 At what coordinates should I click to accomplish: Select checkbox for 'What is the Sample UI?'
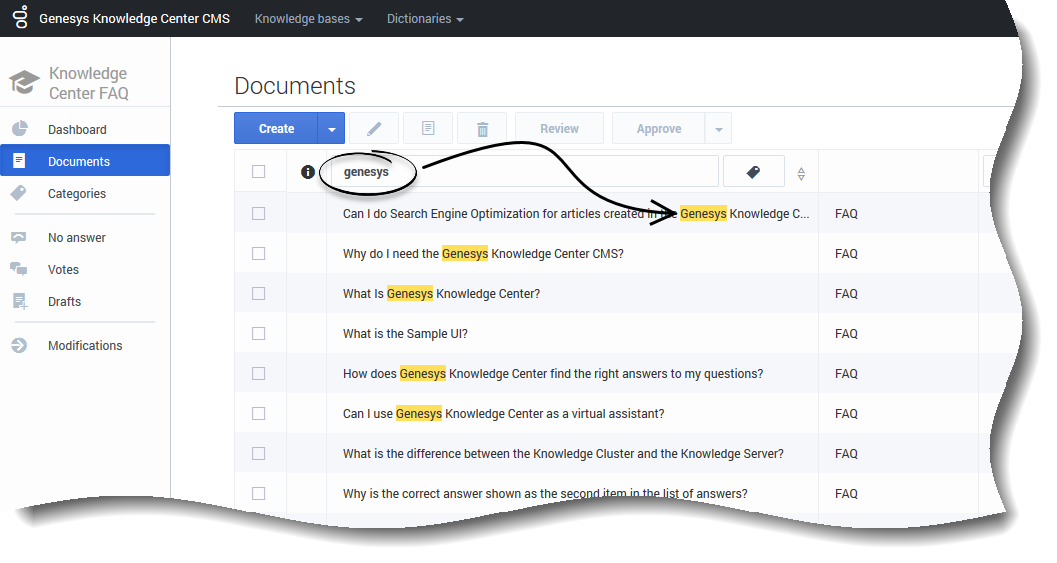pyautogui.click(x=259, y=334)
